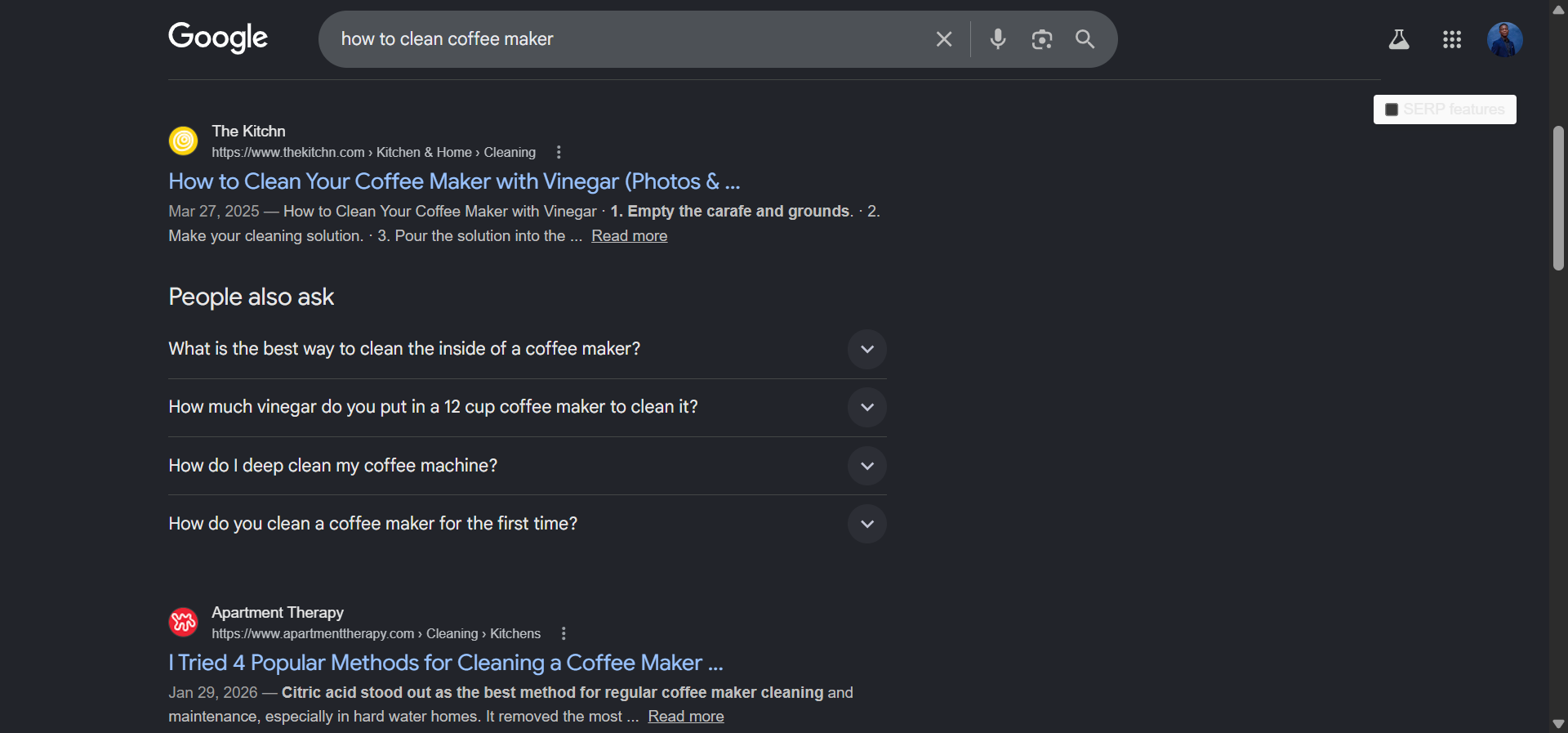Click the scrollbar up arrow
This screenshot has height=733, width=1568.
click(x=1558, y=9)
